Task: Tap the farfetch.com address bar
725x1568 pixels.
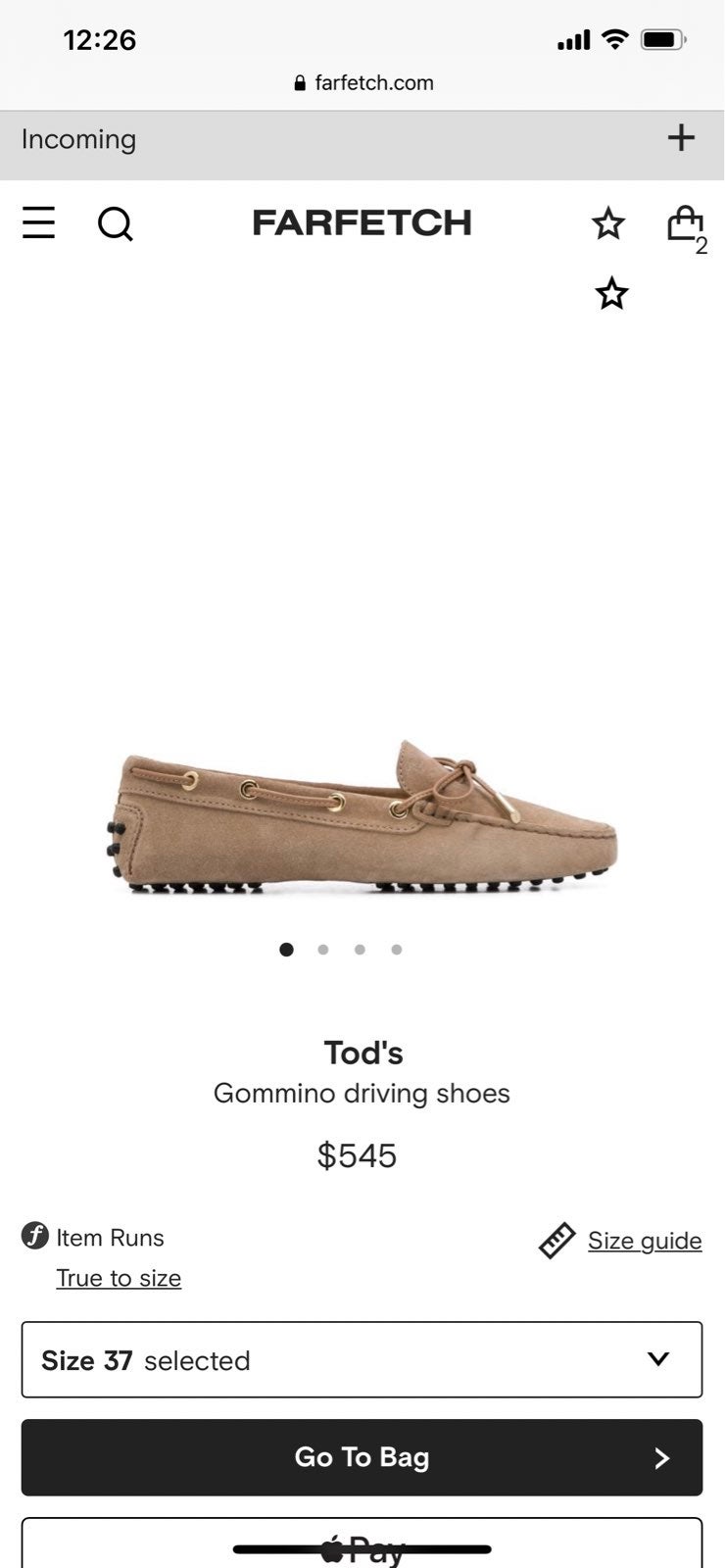Action: 362,83
